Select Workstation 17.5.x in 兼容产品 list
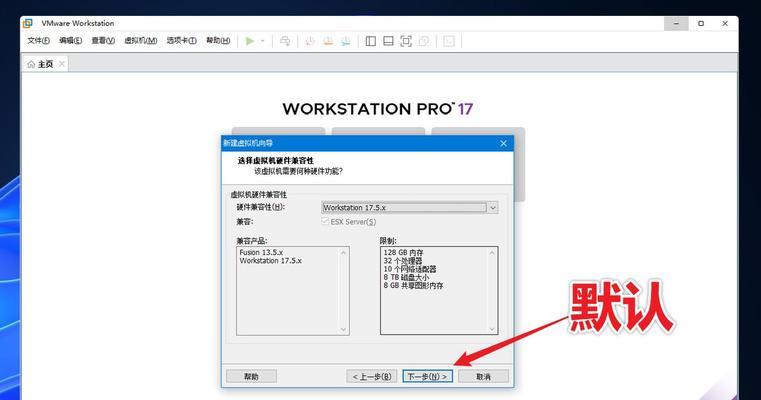 tap(270, 261)
